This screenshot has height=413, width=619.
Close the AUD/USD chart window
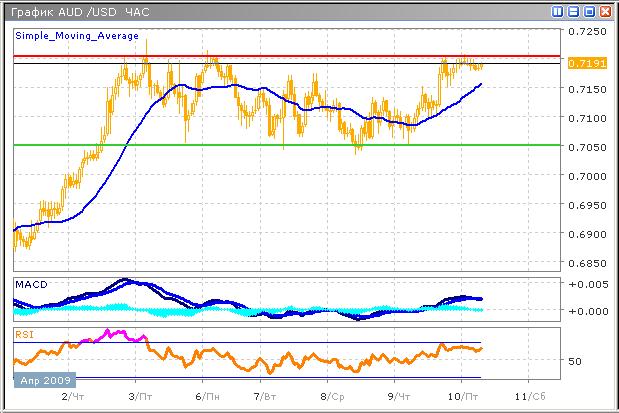click(606, 11)
